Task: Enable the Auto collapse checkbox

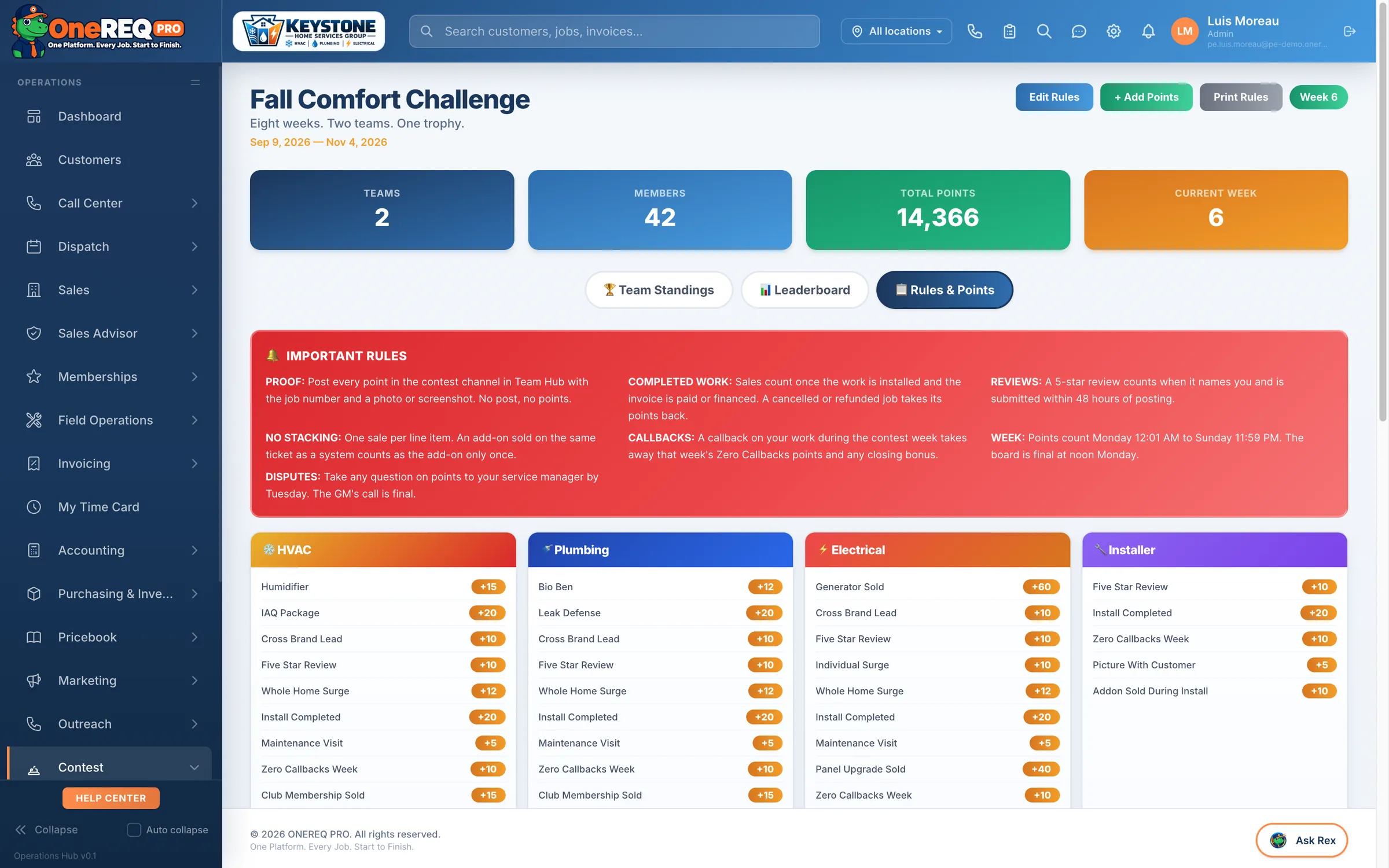Action: (134, 830)
